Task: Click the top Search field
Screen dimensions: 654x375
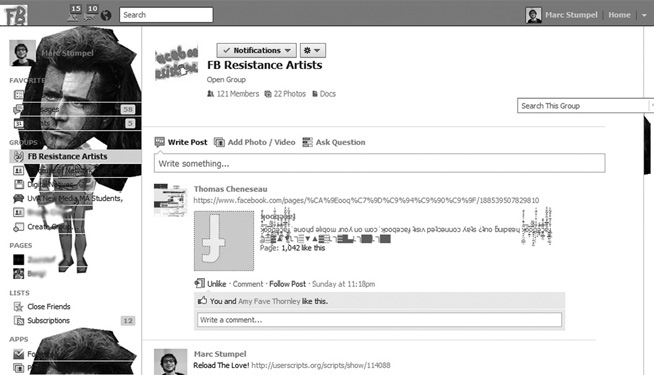Action: click(166, 15)
